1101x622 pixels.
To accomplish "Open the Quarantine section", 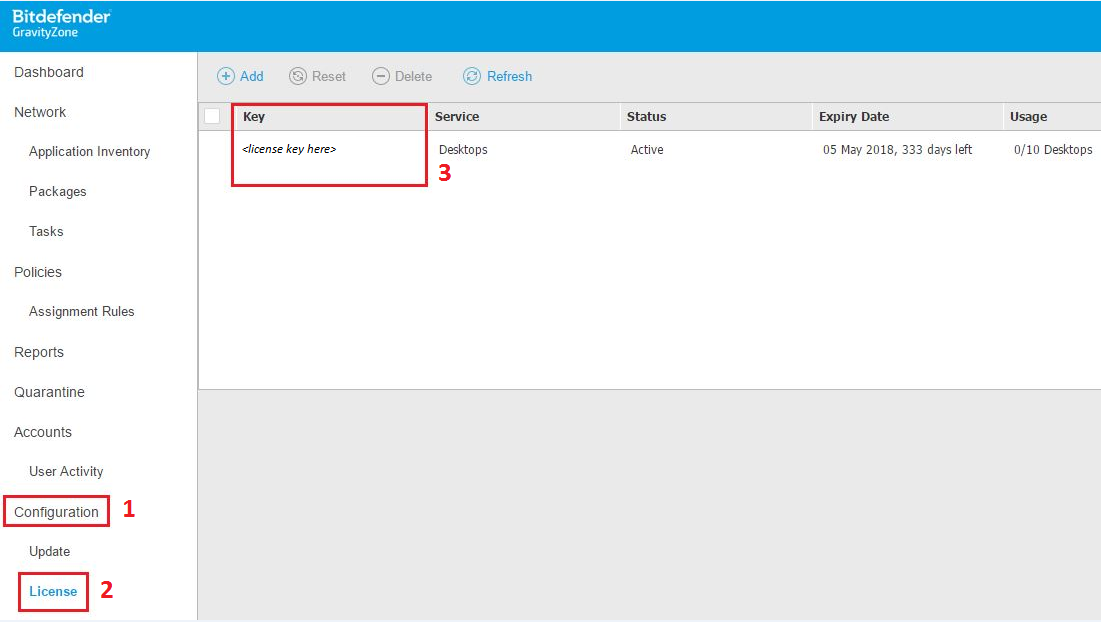I will point(49,392).
